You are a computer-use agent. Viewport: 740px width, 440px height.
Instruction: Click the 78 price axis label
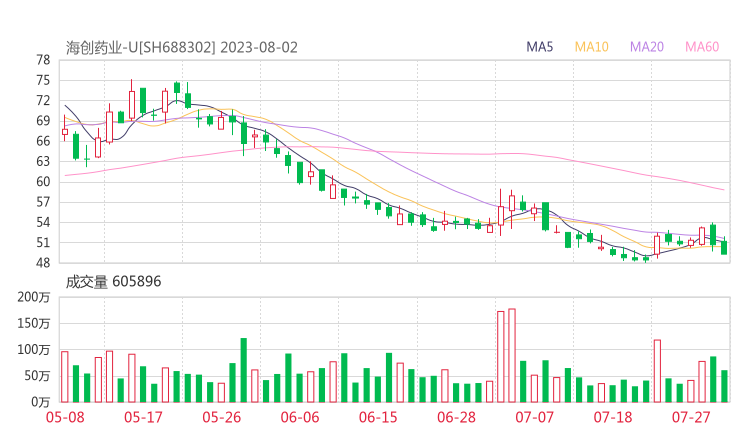click(43, 60)
